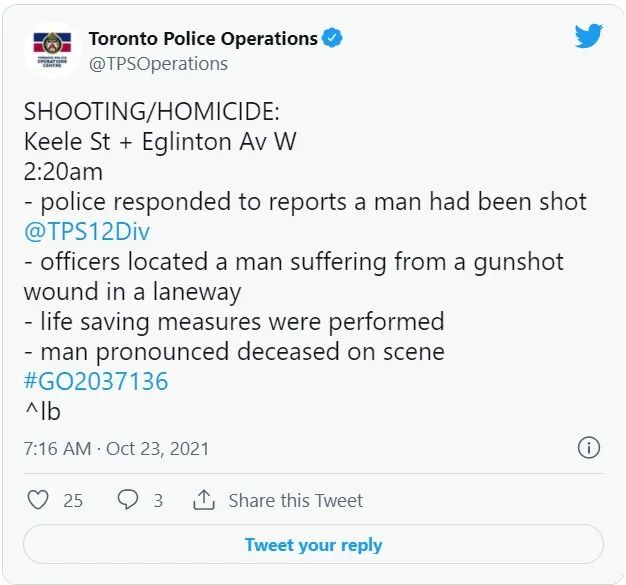Image resolution: width=626 pixels, height=585 pixels.
Task: Click the share arrow icon
Action: [204, 500]
